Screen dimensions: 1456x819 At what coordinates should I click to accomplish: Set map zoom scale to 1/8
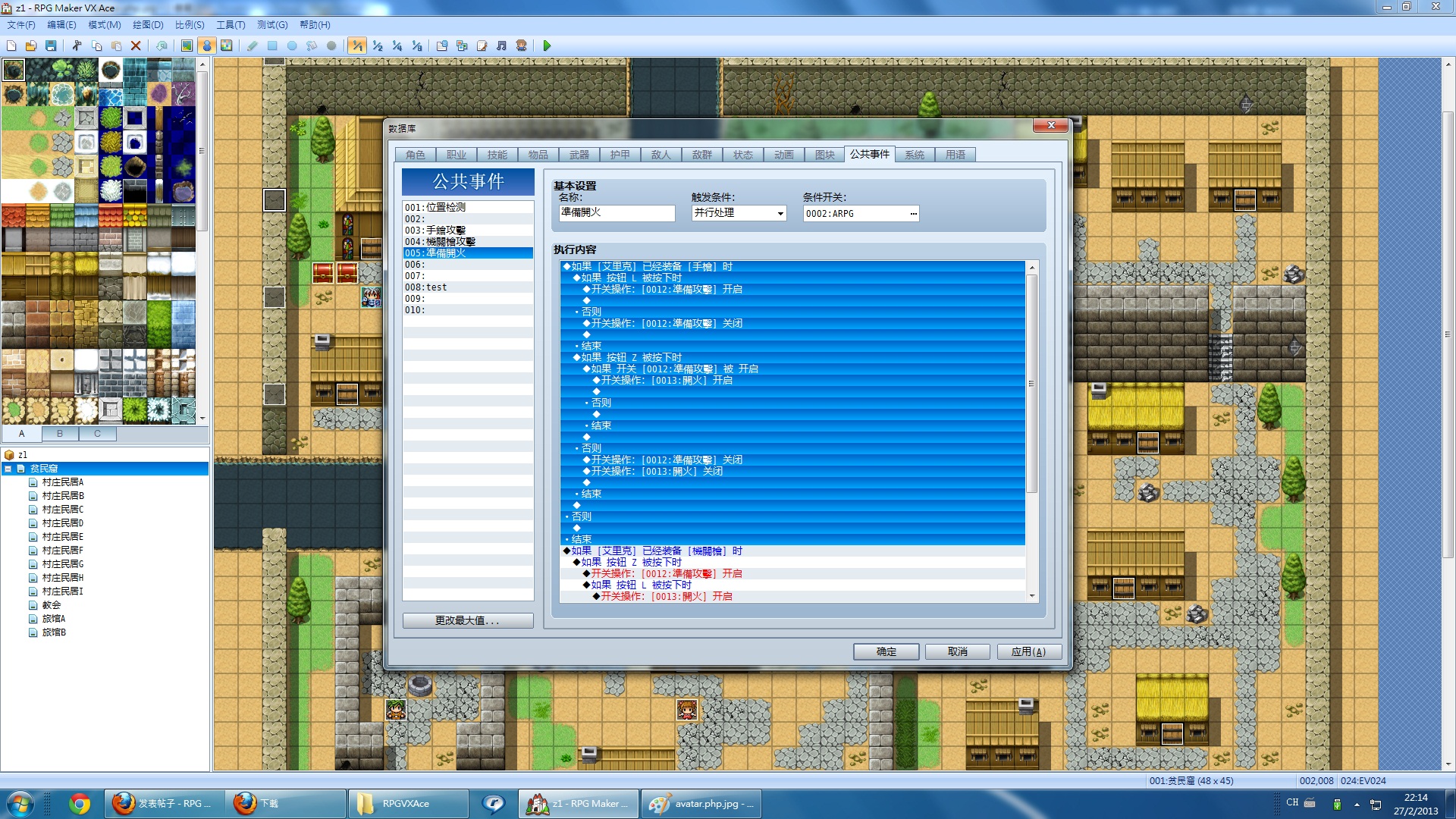pos(416,45)
